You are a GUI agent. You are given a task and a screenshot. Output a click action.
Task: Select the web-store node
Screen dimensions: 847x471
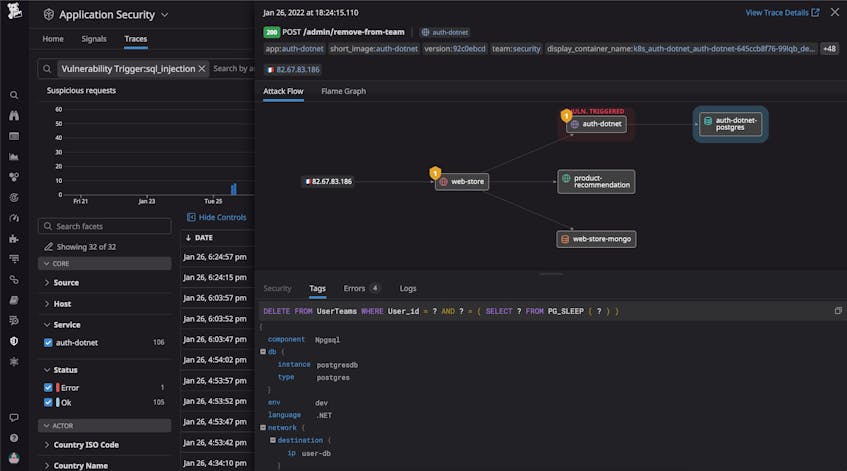462,181
